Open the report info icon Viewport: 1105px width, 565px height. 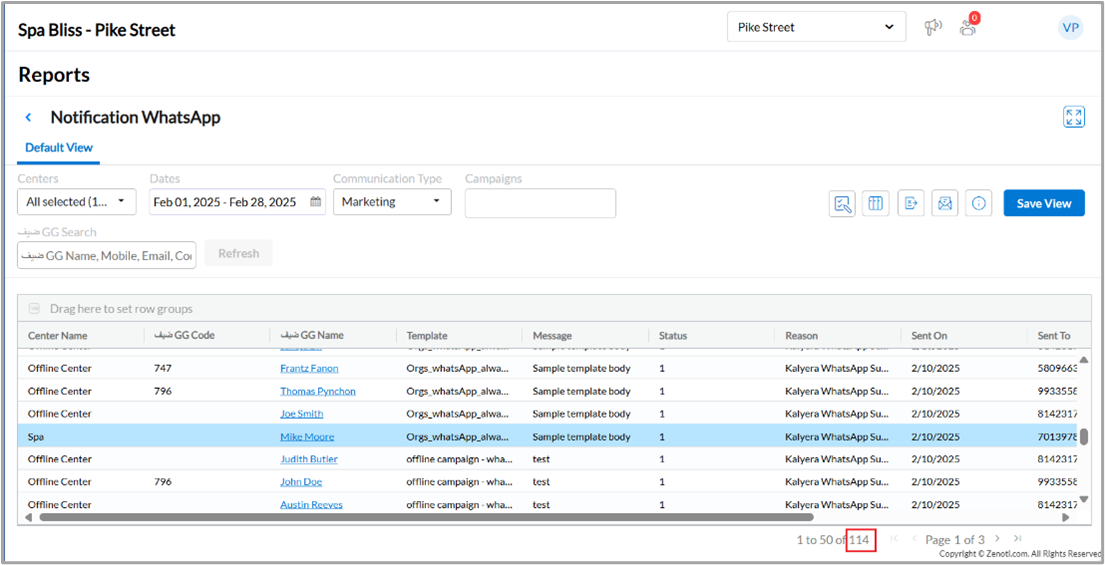click(979, 203)
